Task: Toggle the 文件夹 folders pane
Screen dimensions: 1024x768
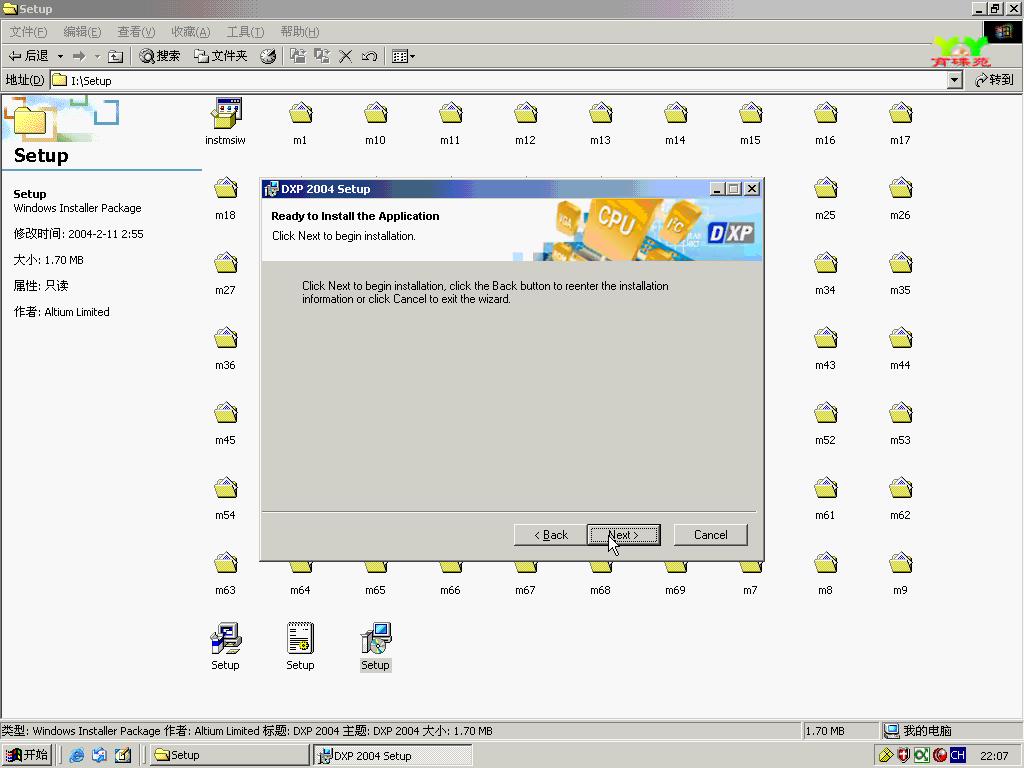Action: (x=221, y=56)
